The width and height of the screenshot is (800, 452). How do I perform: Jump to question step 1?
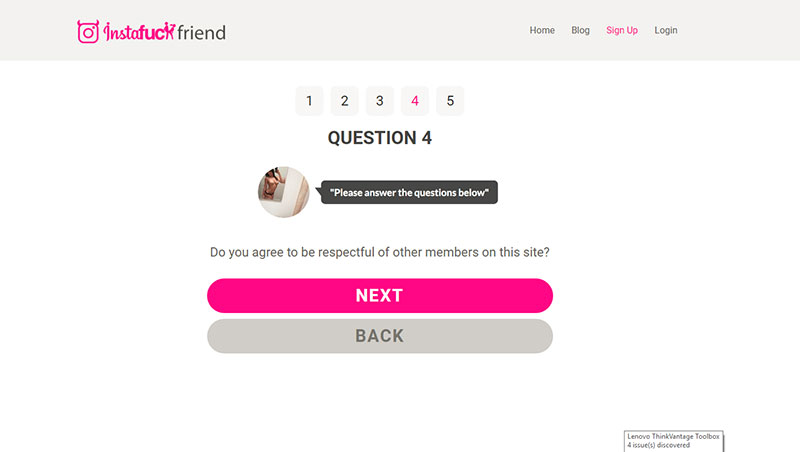[x=310, y=101]
